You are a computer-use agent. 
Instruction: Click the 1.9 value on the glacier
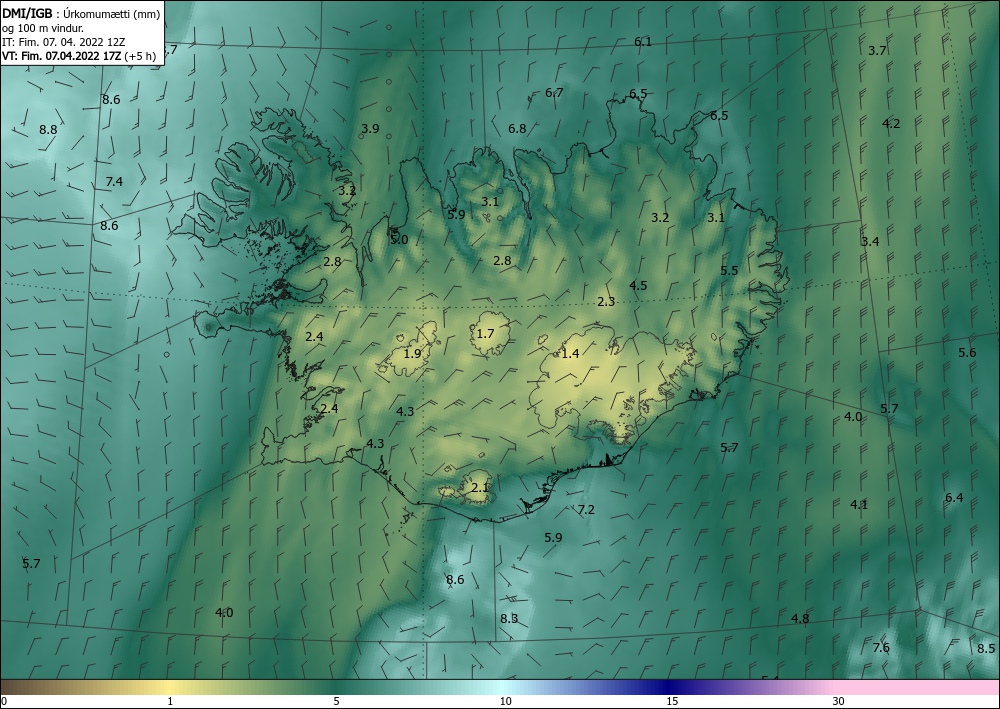coord(412,353)
